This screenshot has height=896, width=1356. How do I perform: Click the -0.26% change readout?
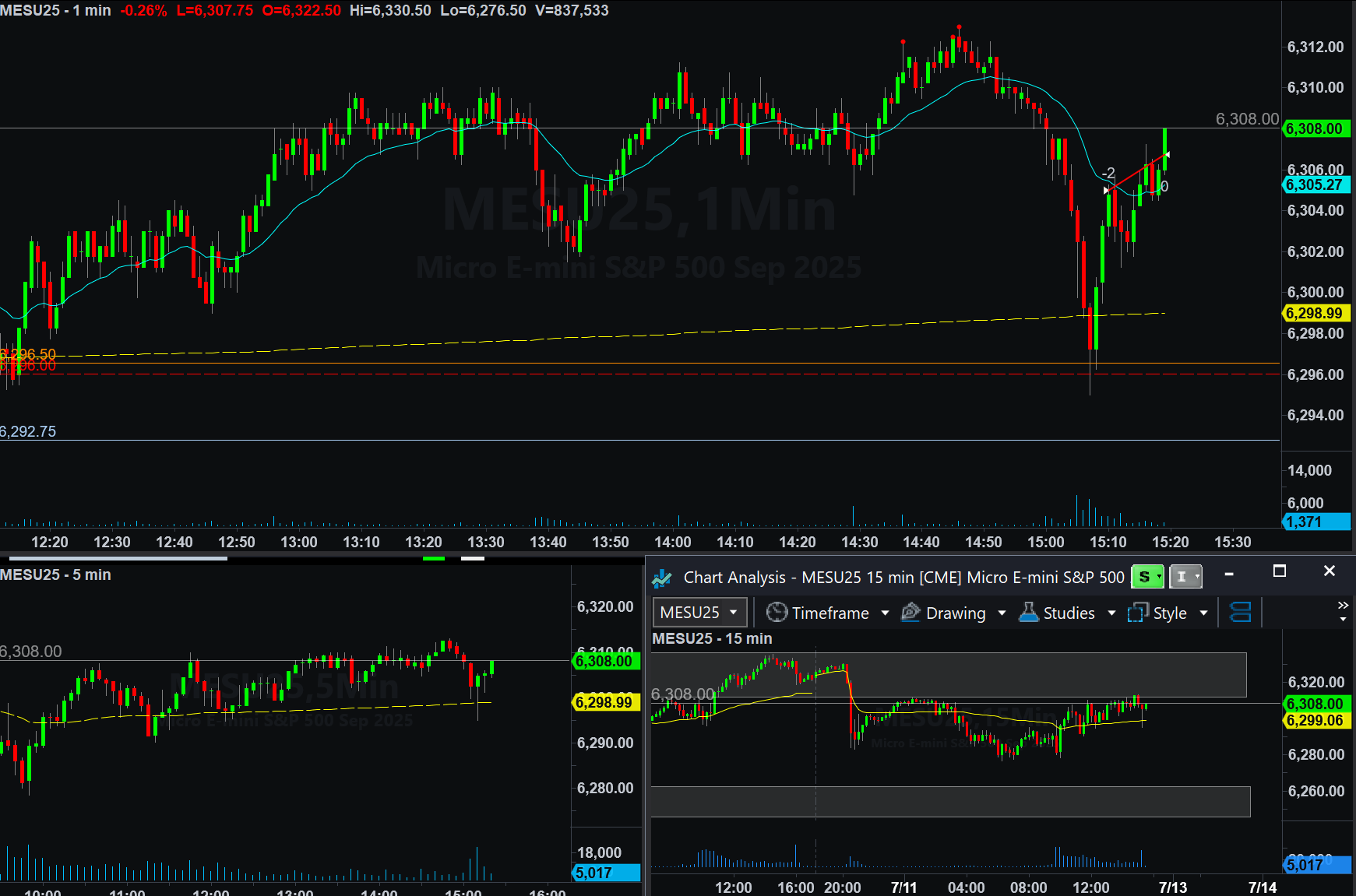click(x=143, y=10)
